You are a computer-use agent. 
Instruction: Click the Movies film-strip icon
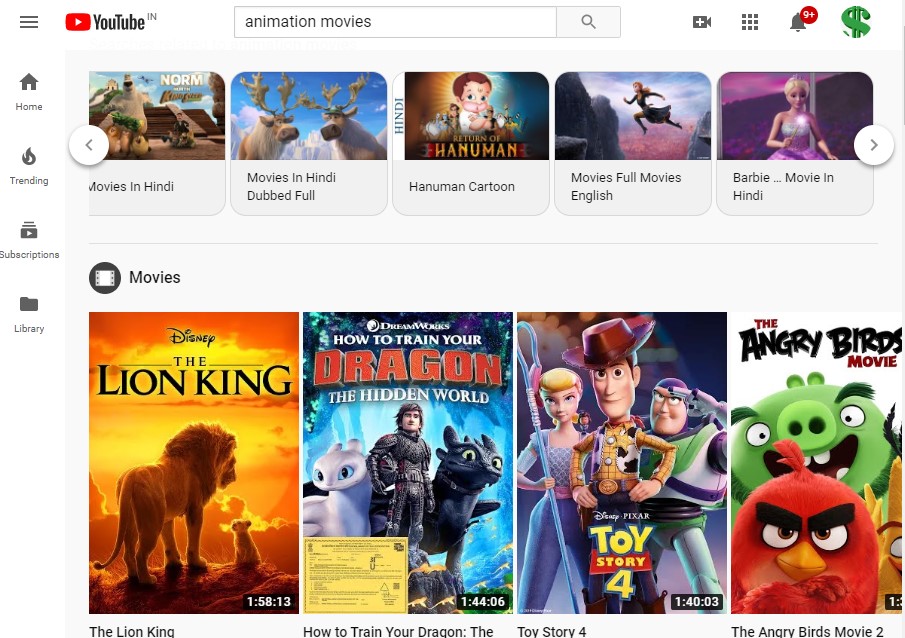pos(104,278)
